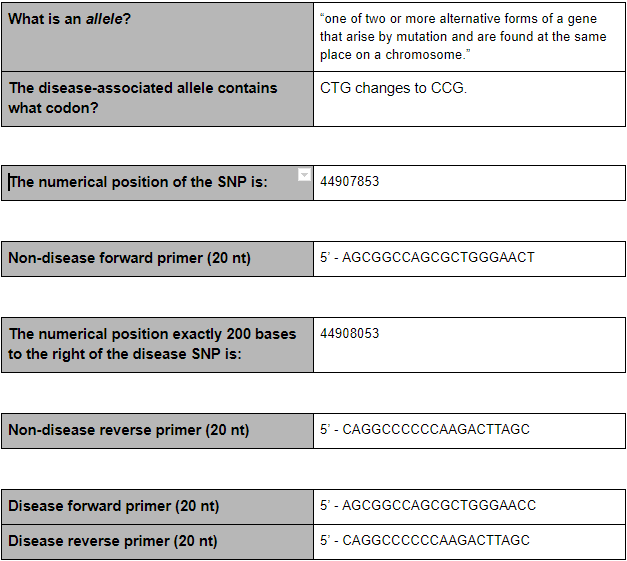Click the italic word 'allele'
Screen dimensions: 627x561
(x=104, y=19)
